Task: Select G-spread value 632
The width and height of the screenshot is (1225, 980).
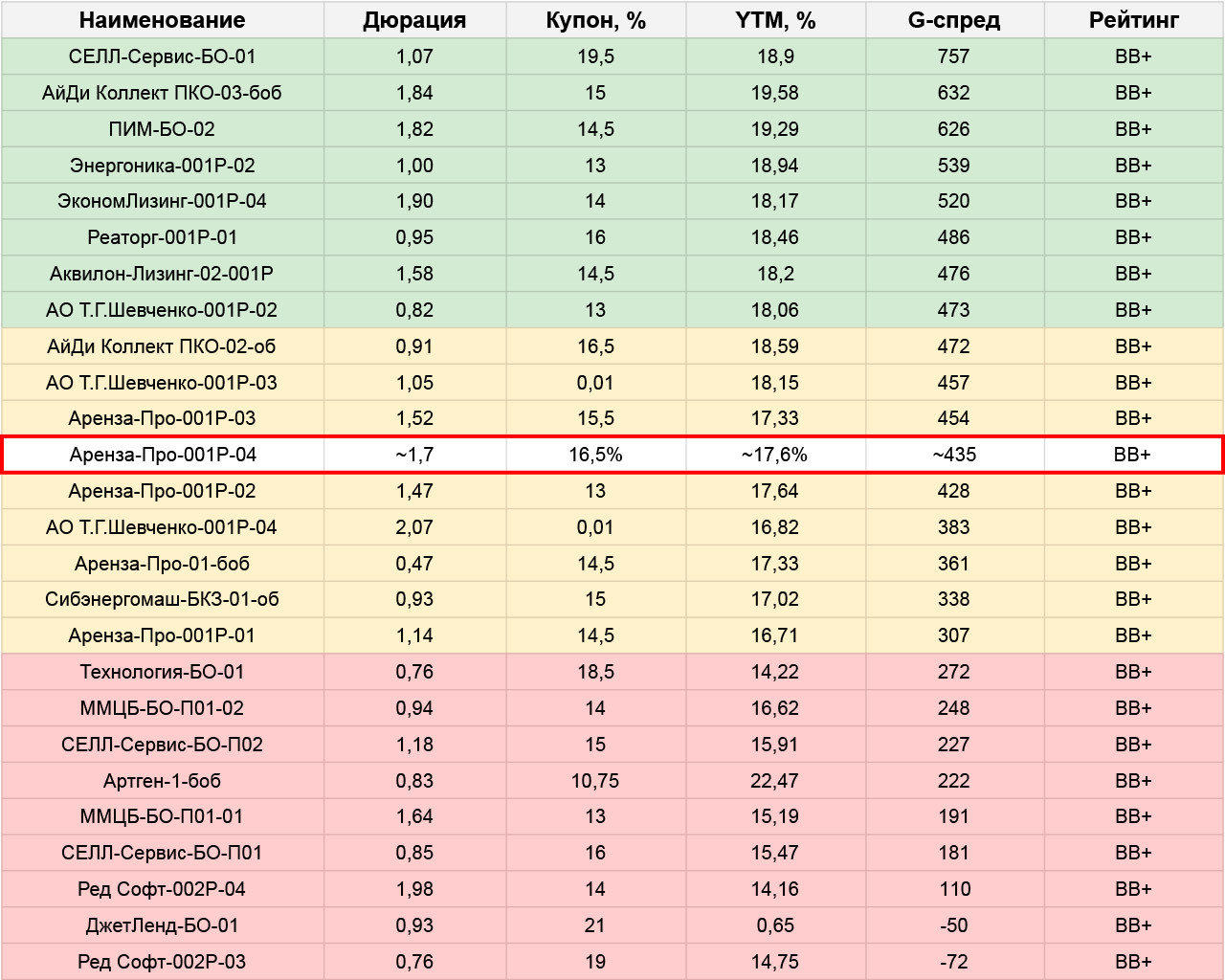Action: 954,93
